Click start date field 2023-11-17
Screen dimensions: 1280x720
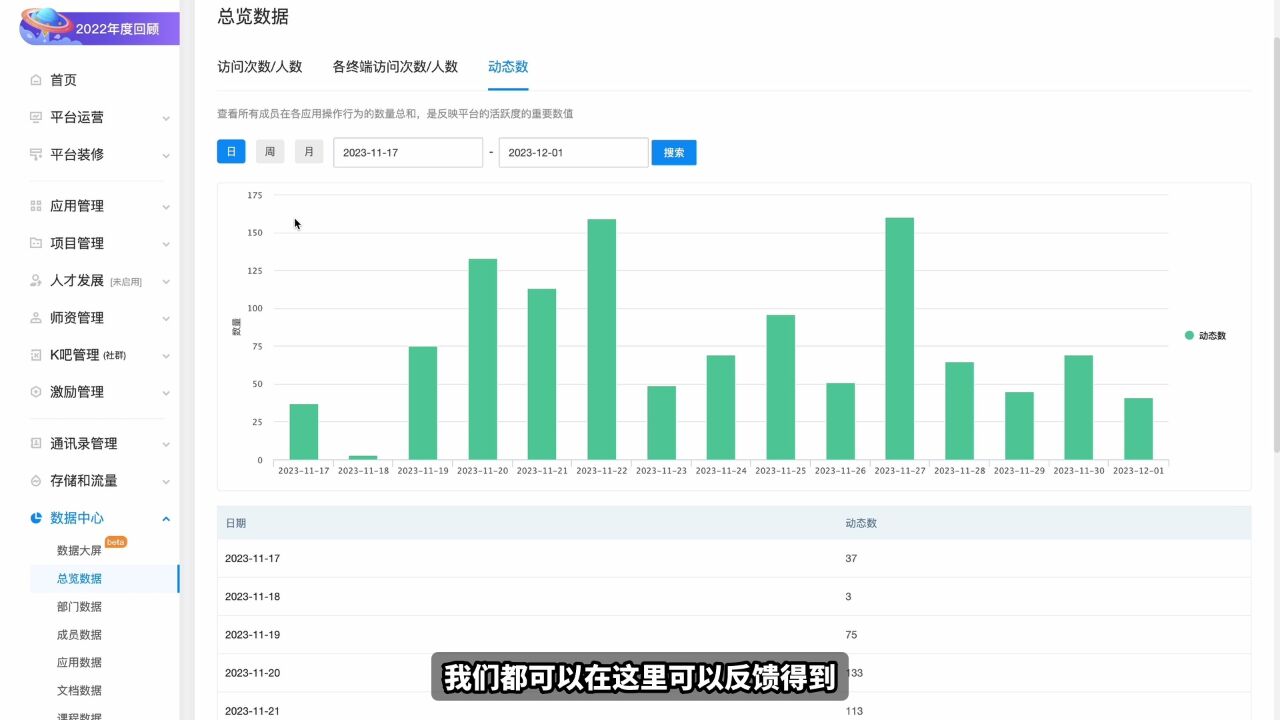(408, 152)
